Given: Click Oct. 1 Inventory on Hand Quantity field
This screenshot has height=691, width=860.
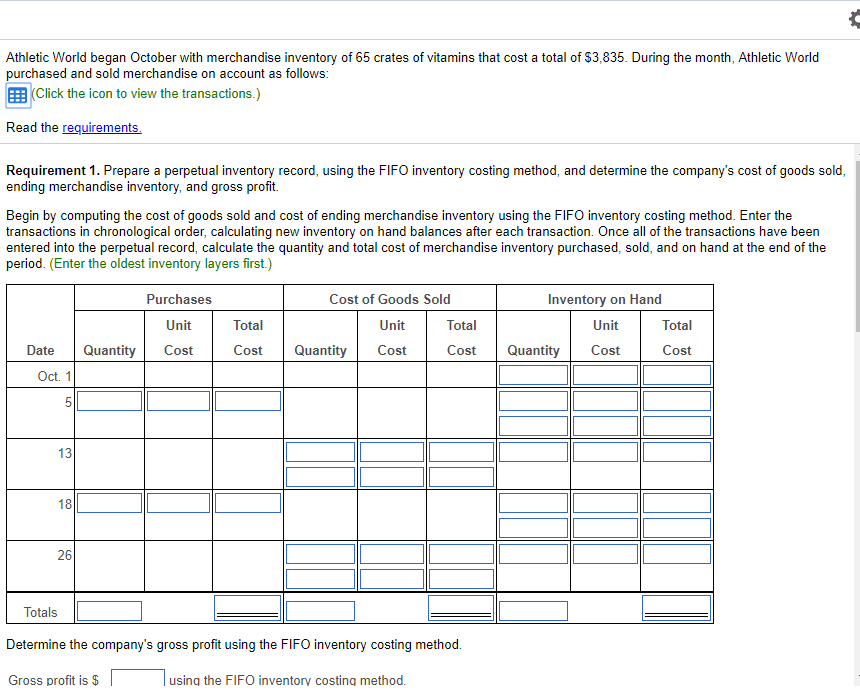Looking at the screenshot, I should tap(533, 374).
